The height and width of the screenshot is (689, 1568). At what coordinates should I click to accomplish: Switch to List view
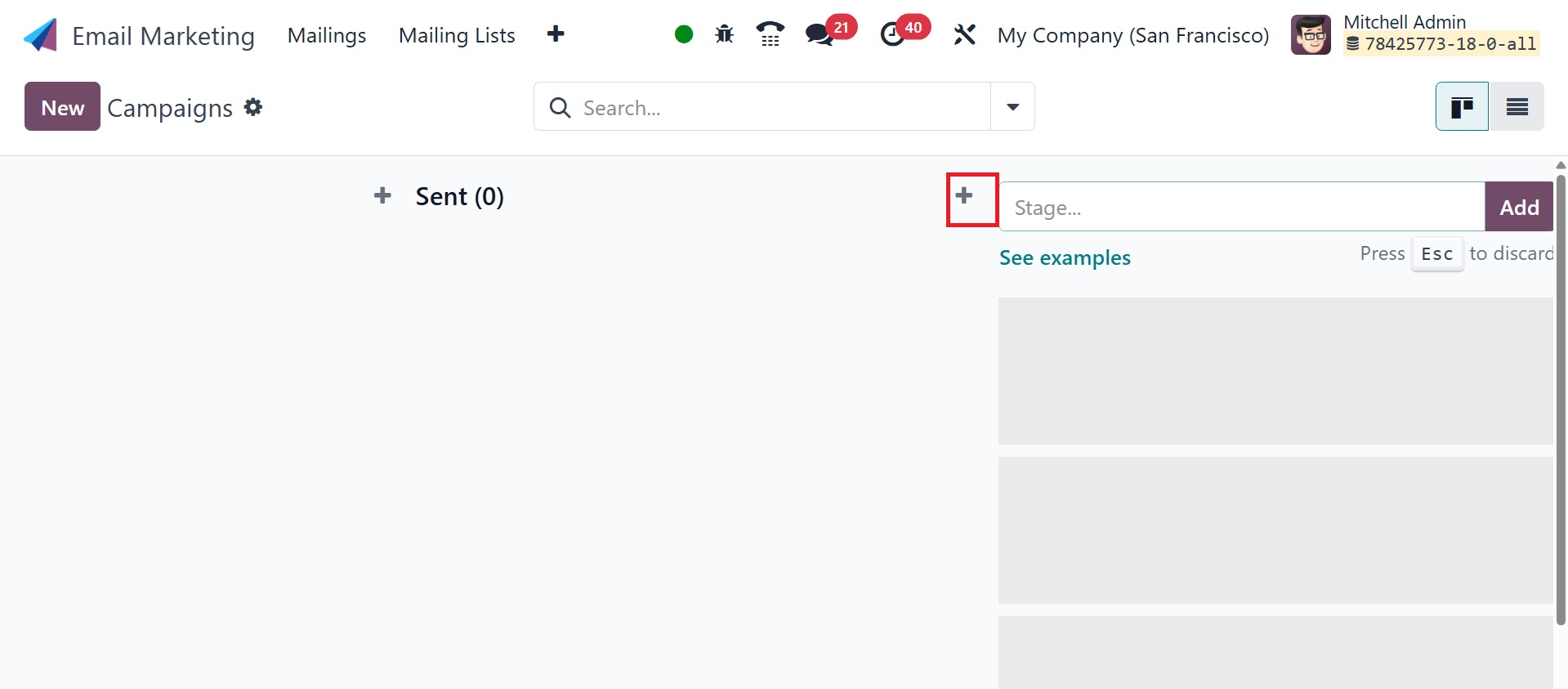[x=1517, y=106]
